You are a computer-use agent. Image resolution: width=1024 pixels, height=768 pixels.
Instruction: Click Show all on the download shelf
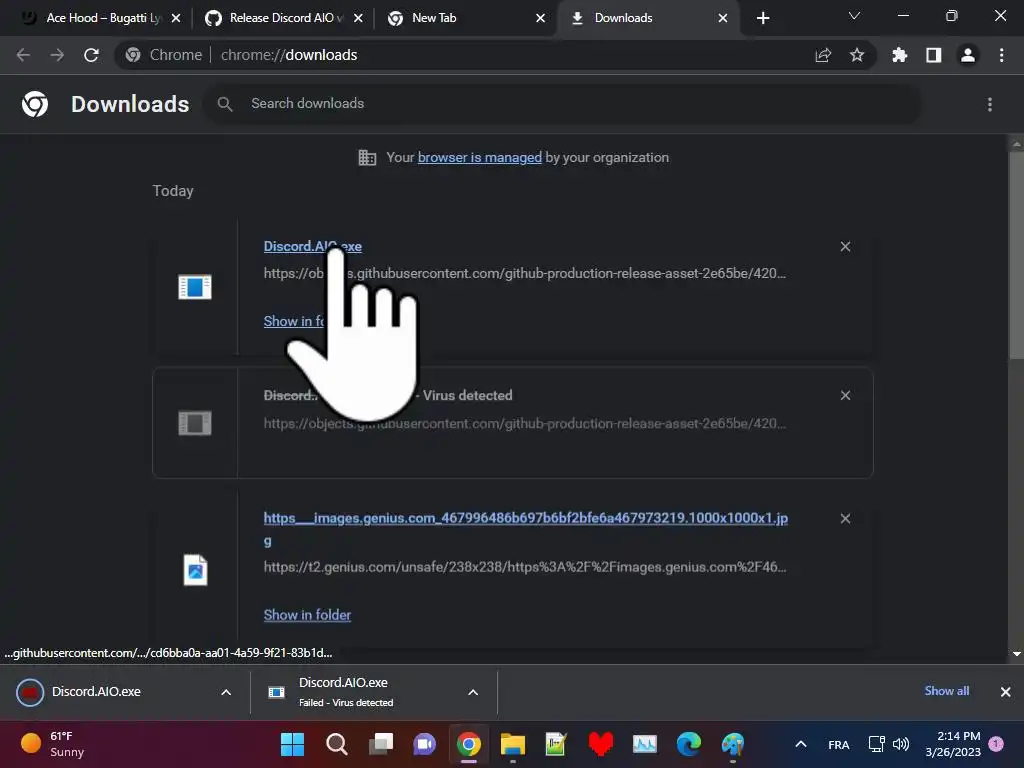(946, 691)
